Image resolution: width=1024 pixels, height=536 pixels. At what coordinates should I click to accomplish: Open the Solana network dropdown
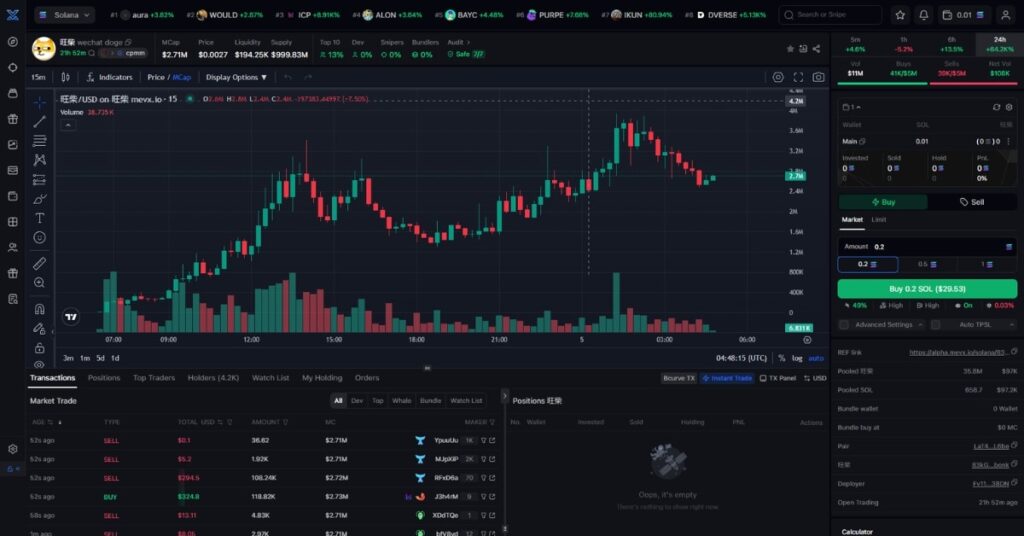pos(64,14)
